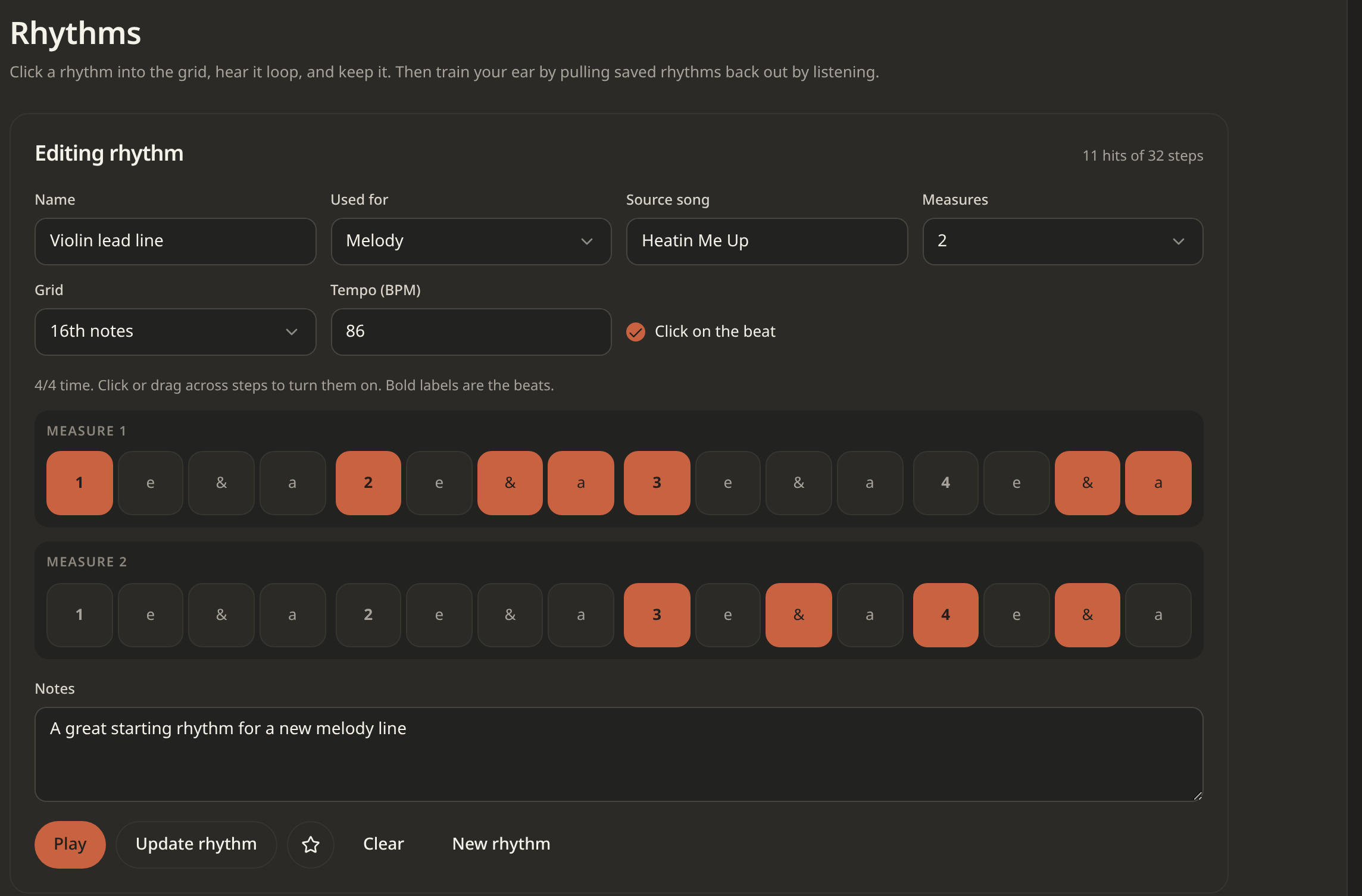Turn off beat 3 in Measure 1

pyautogui.click(x=657, y=483)
